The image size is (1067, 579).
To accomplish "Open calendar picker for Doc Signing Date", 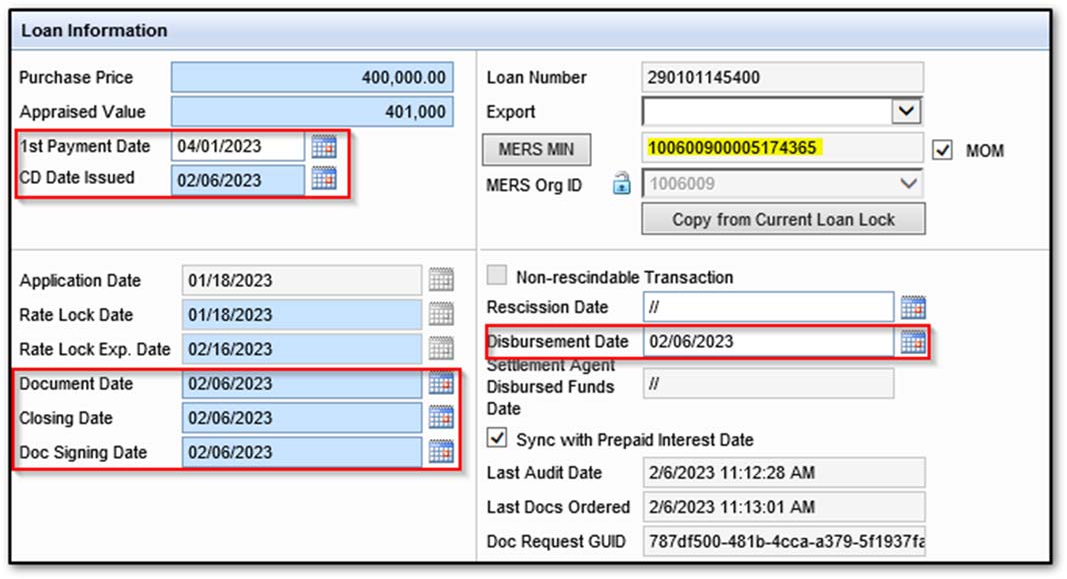I will point(441,452).
